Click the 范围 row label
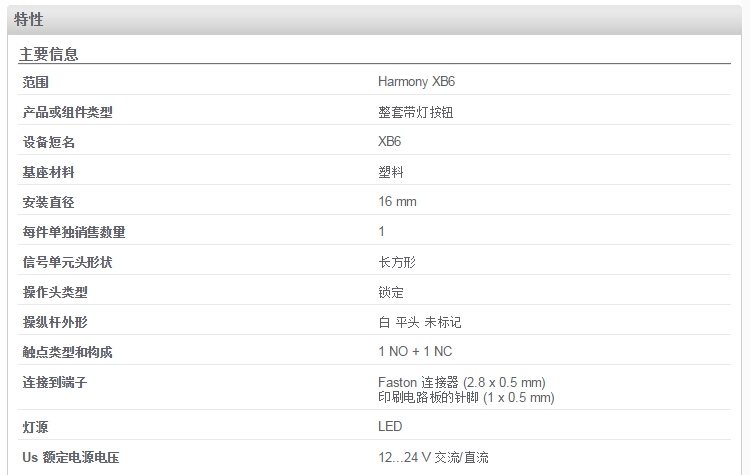The height and width of the screenshot is (475, 750). tap(35, 82)
